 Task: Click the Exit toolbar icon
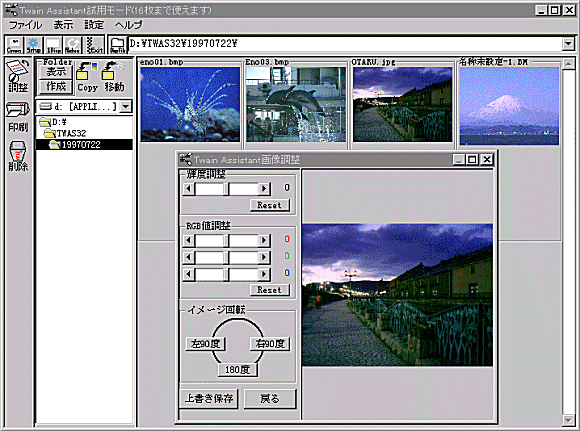[94, 45]
